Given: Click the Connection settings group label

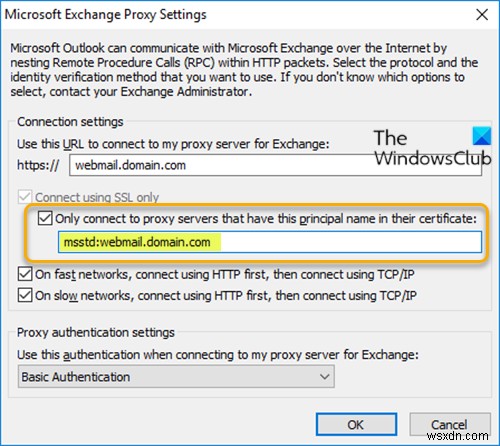Looking at the screenshot, I should (x=70, y=122).
